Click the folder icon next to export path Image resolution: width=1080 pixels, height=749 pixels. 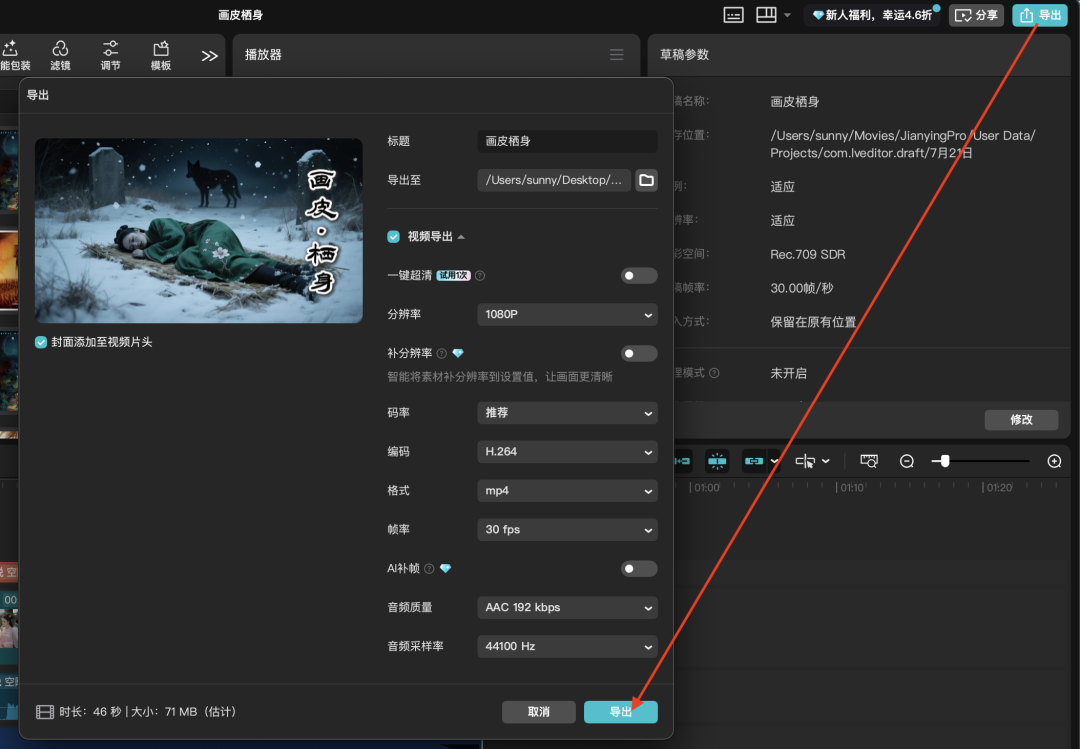[x=646, y=180]
